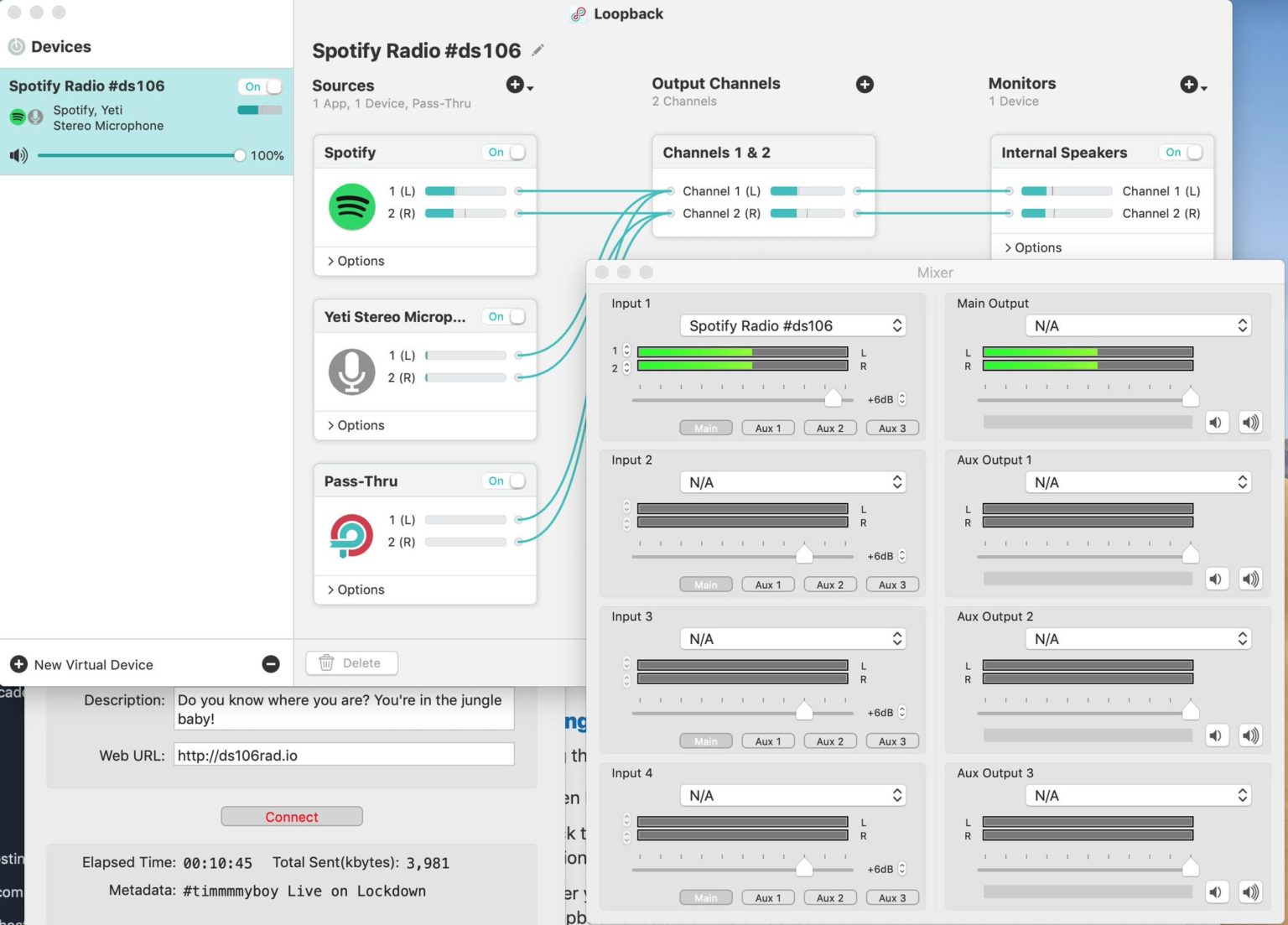Click the Input 1 channel 1 stepper
The width and height of the screenshot is (1288, 925).
626,350
